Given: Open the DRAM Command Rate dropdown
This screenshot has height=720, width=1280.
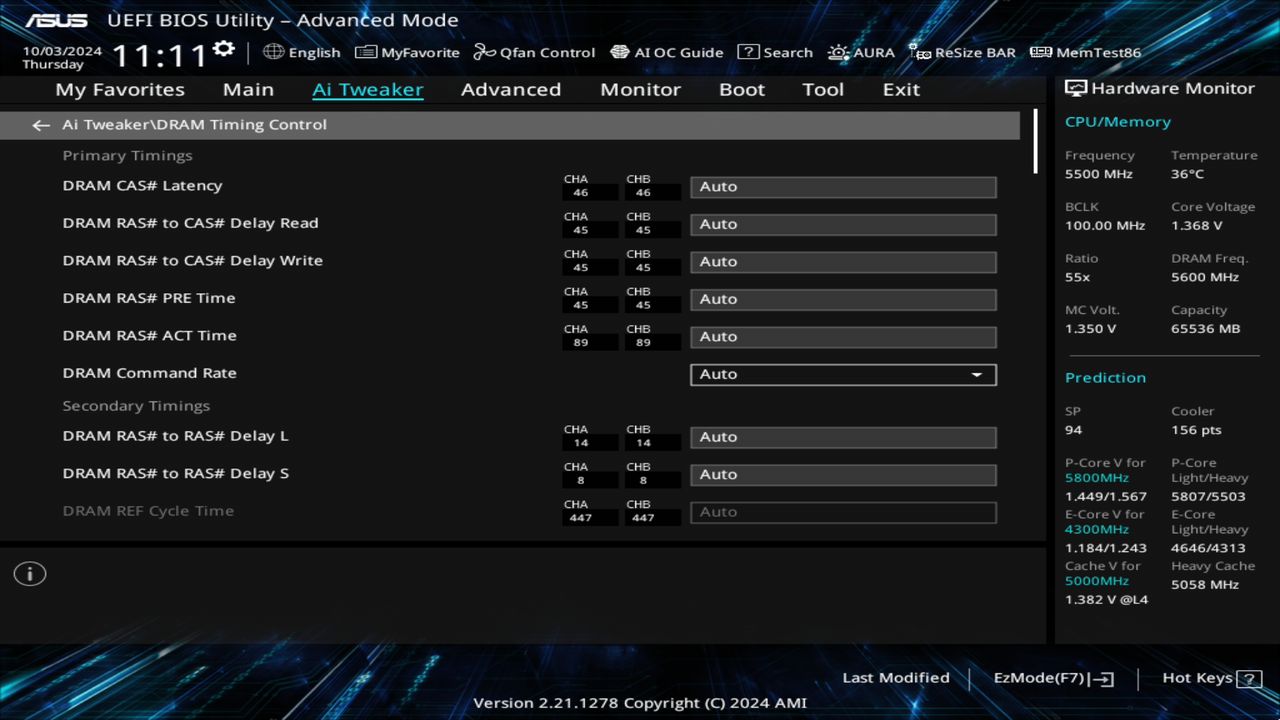Looking at the screenshot, I should click(843, 374).
